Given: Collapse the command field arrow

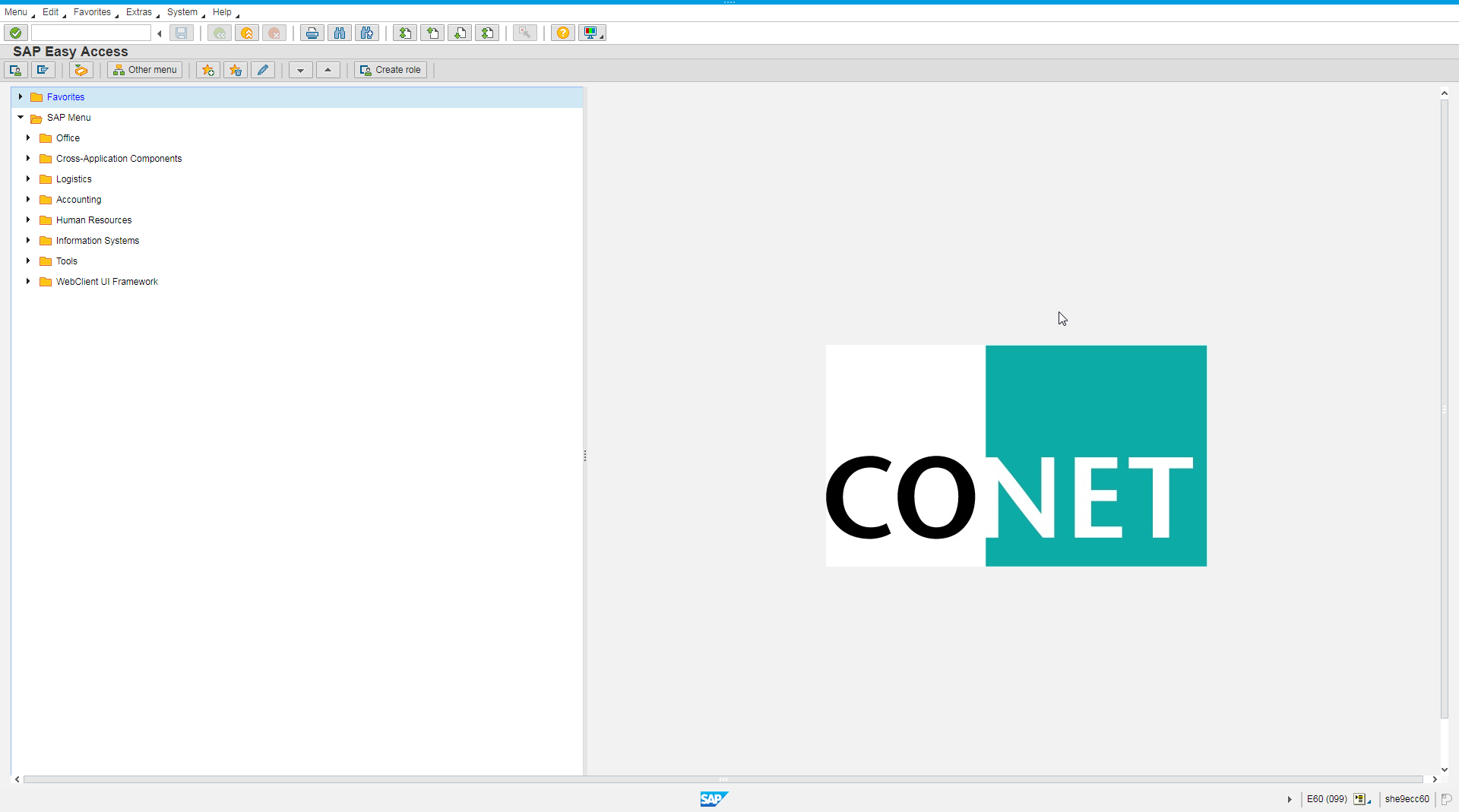Looking at the screenshot, I should tap(160, 33).
